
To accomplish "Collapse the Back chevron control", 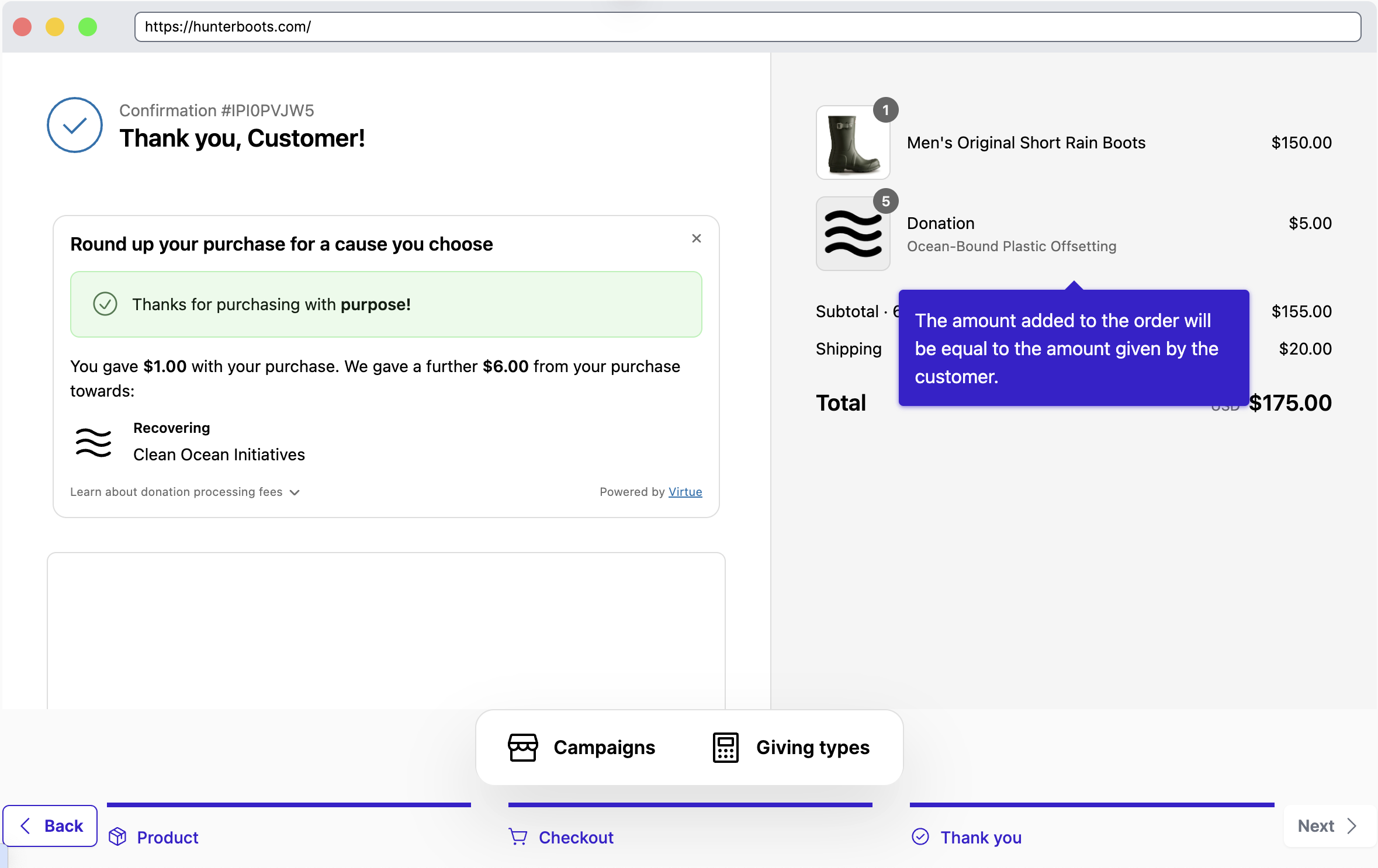I will pos(25,826).
